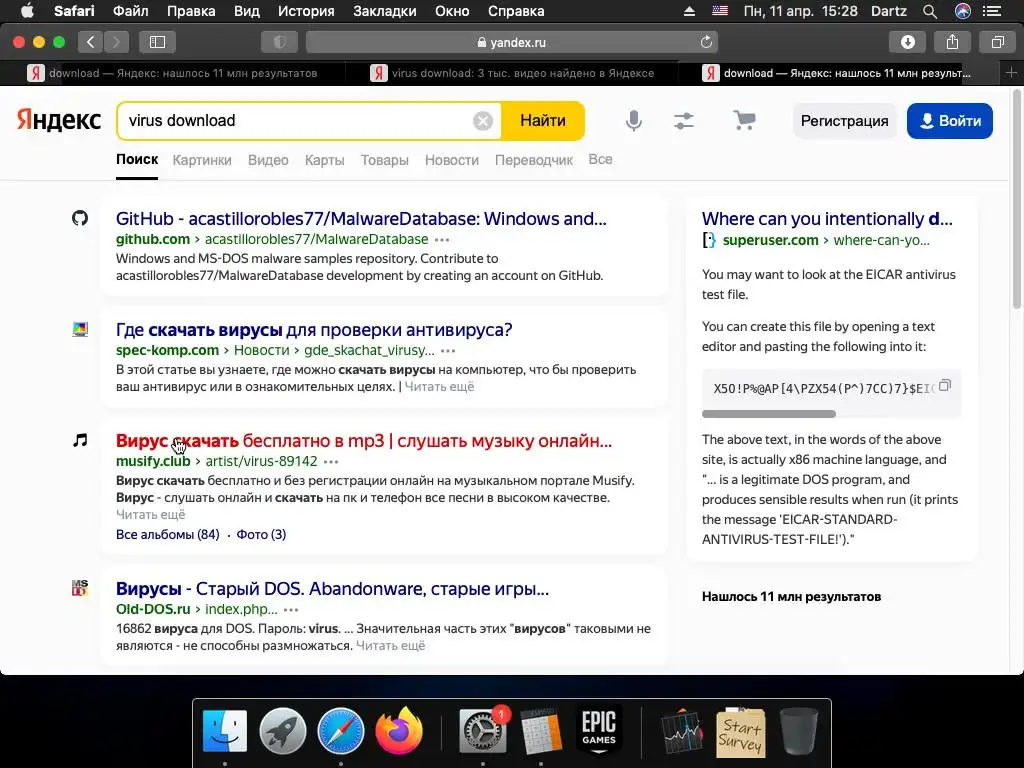Open the Файл menu
This screenshot has width=1024, height=768.
131,11
